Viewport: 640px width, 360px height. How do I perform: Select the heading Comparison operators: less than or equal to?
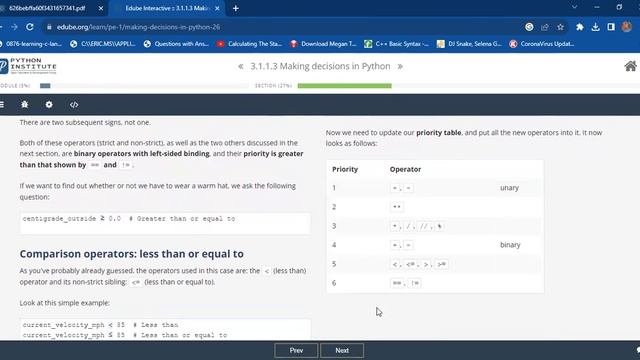[131, 254]
